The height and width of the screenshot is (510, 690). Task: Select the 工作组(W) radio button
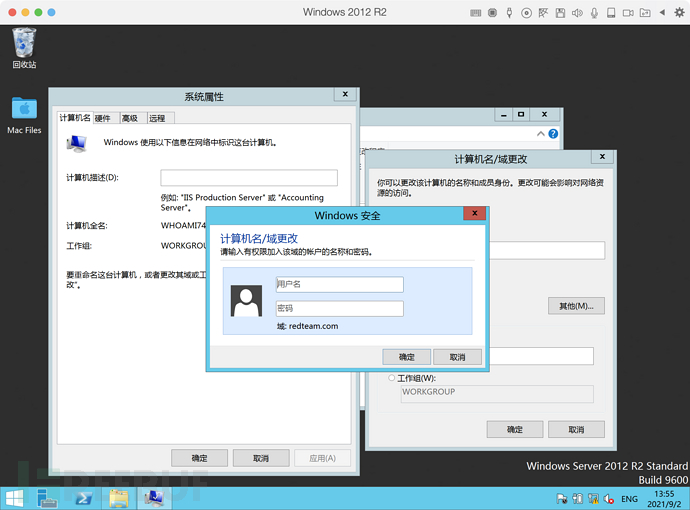point(391,378)
